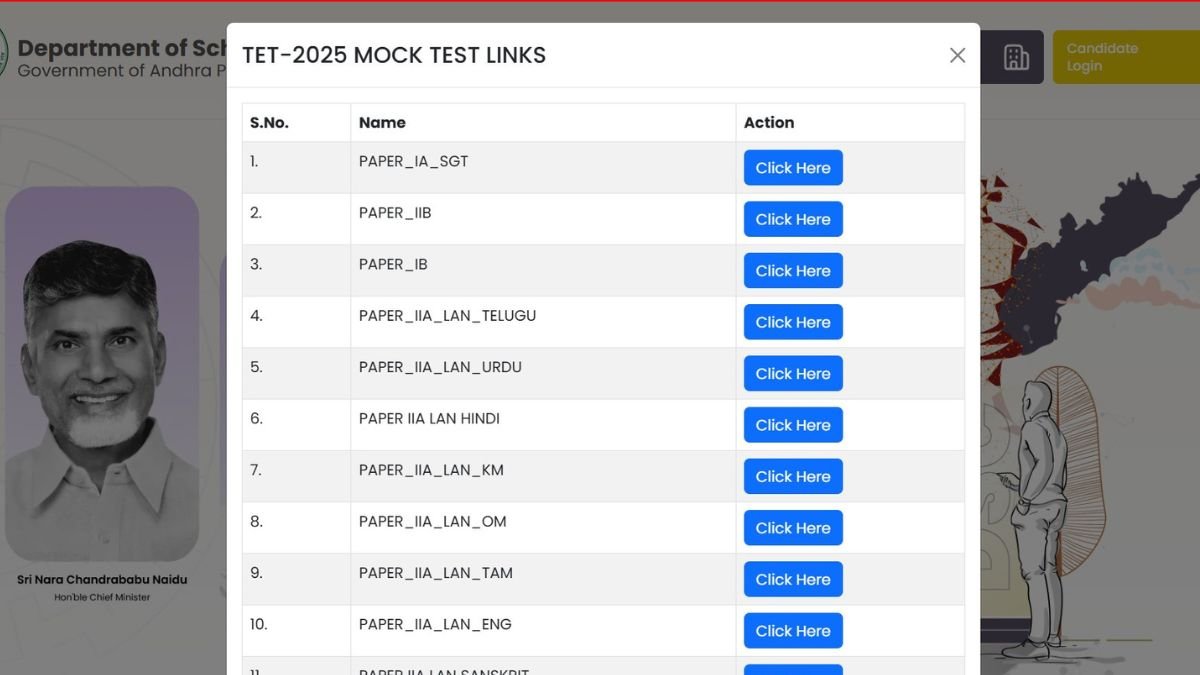This screenshot has width=1200, height=675.
Task: Open the PAPER_IIA_LAN_TAM mock test link
Action: [x=792, y=579]
